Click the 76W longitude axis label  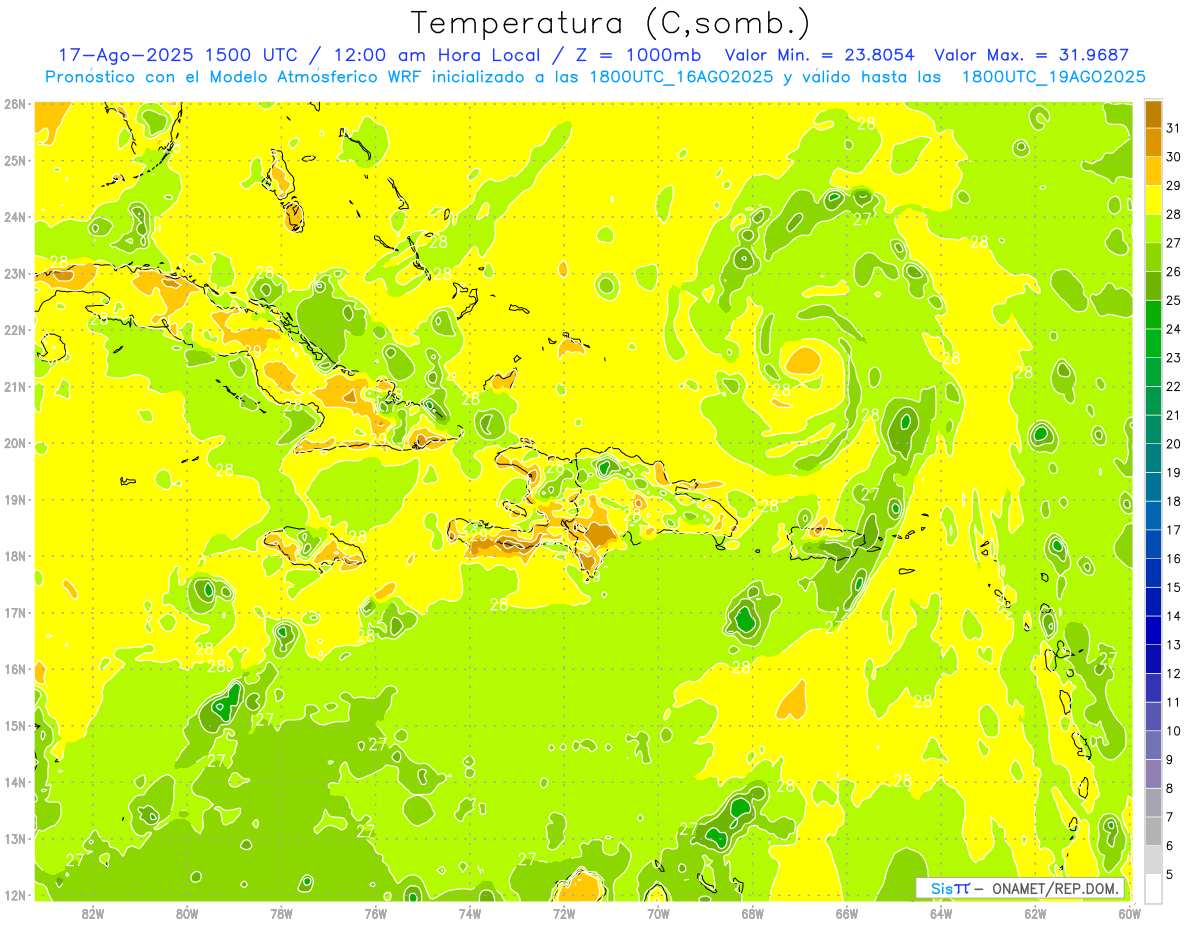(375, 912)
